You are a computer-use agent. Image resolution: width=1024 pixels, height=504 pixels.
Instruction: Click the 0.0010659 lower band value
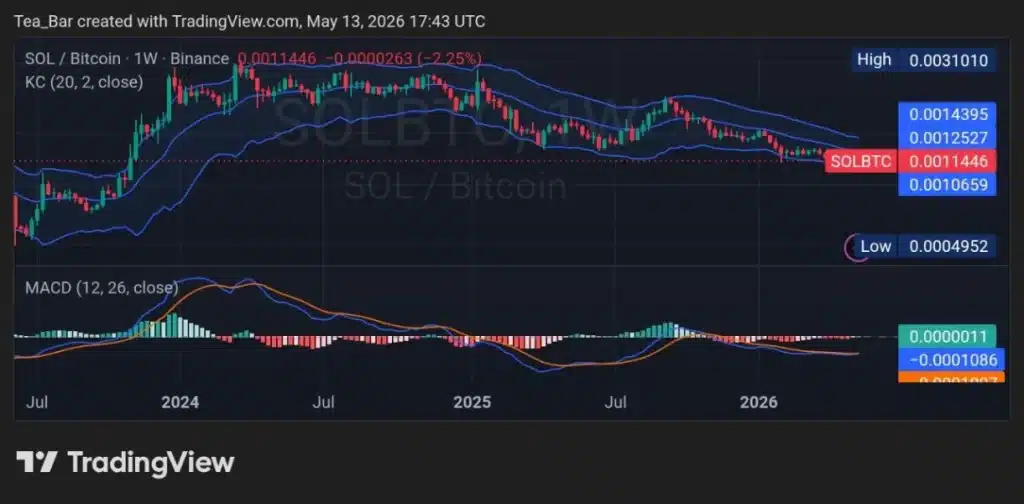click(x=948, y=184)
